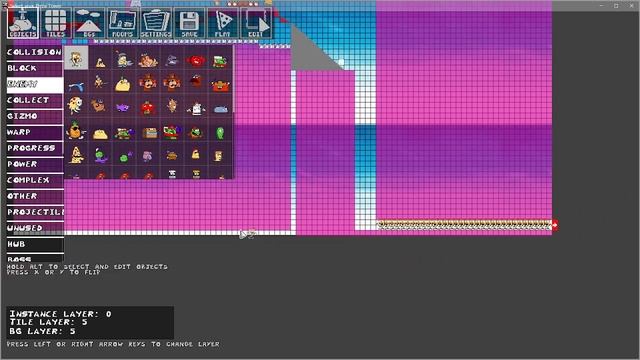Pick the pizza slice enemy in the fifth row
640x360 pixels.
(x=76, y=155)
